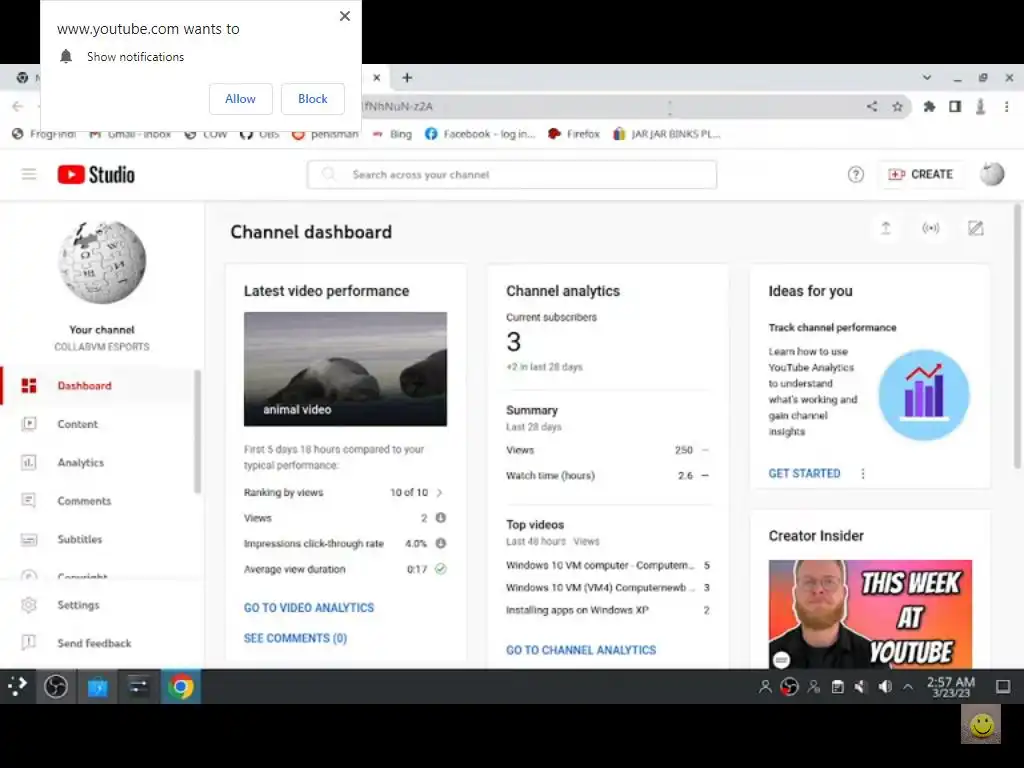Bookmark this page with the star icon
This screenshot has height=768, width=1024.
click(x=898, y=106)
